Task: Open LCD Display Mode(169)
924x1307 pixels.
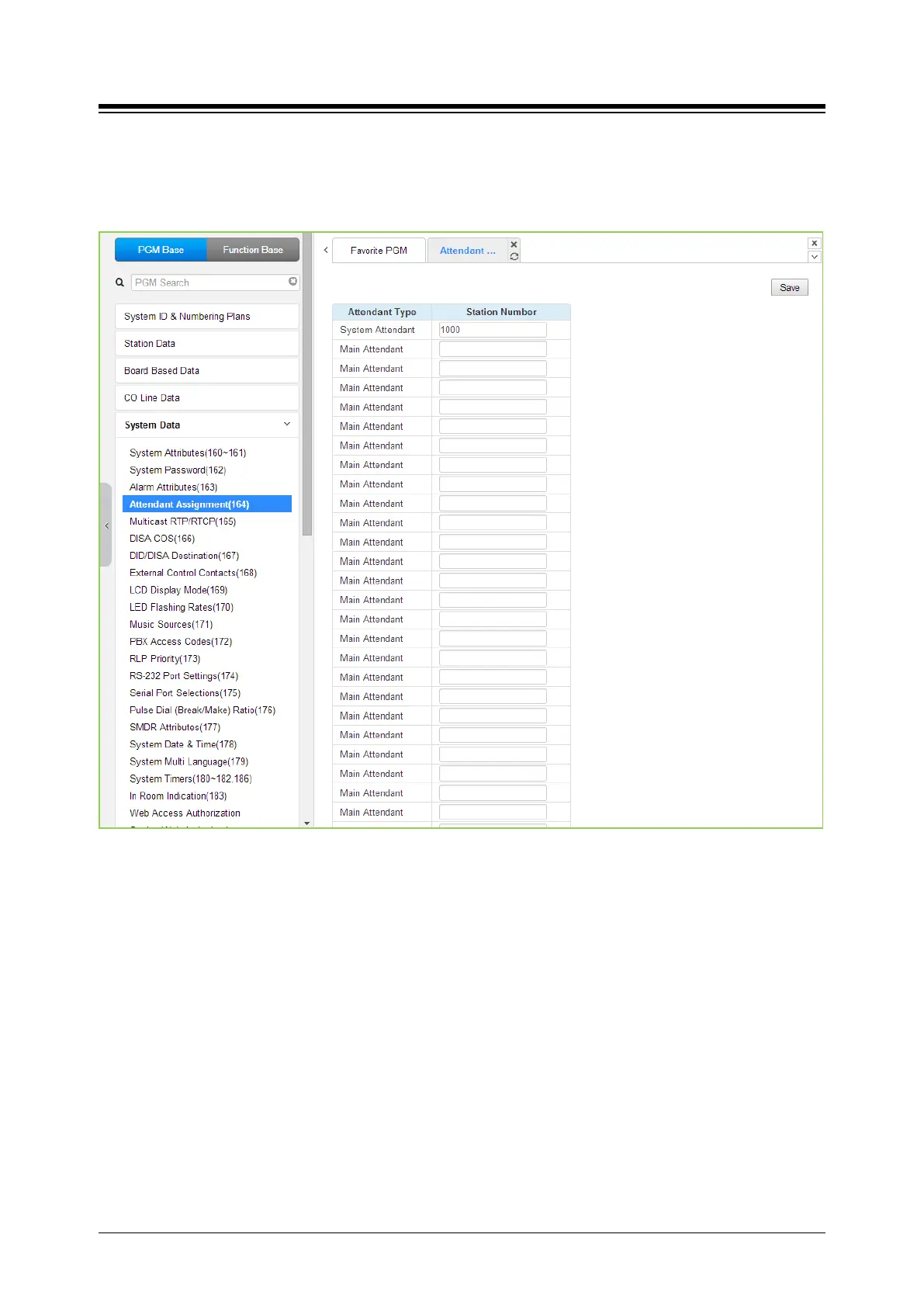Action: (178, 591)
